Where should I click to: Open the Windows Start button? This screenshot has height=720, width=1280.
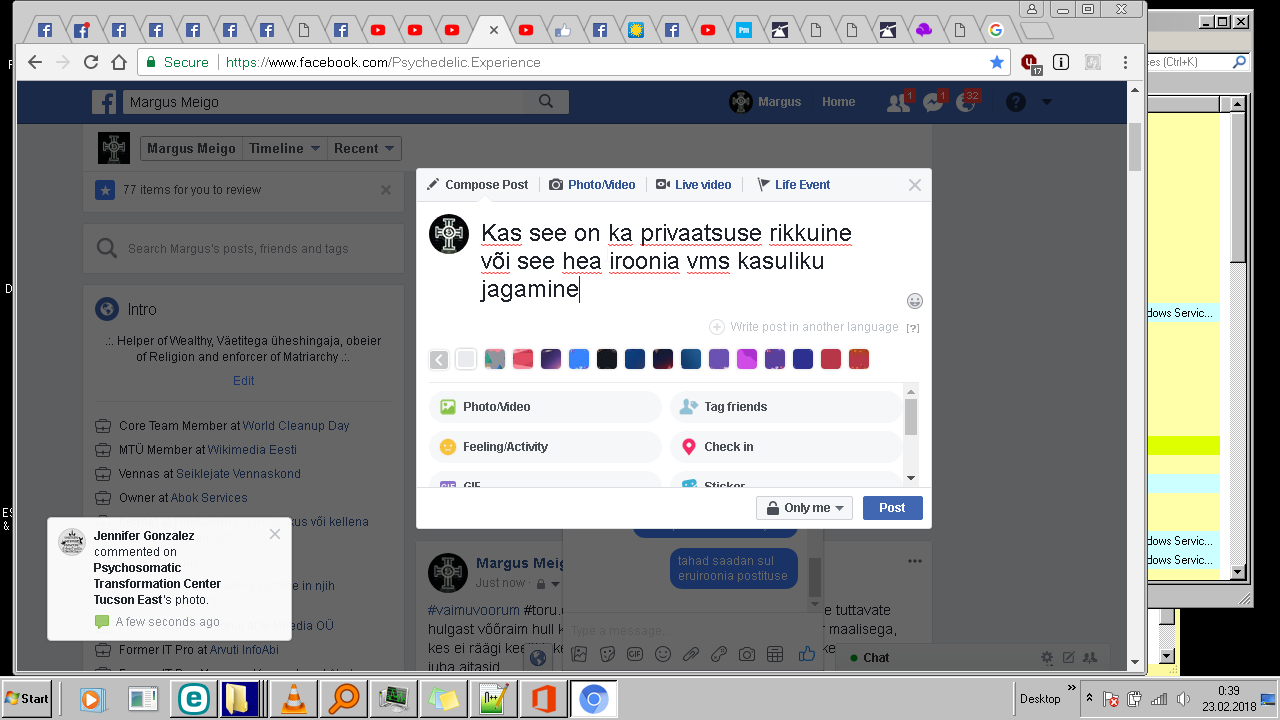[27, 699]
